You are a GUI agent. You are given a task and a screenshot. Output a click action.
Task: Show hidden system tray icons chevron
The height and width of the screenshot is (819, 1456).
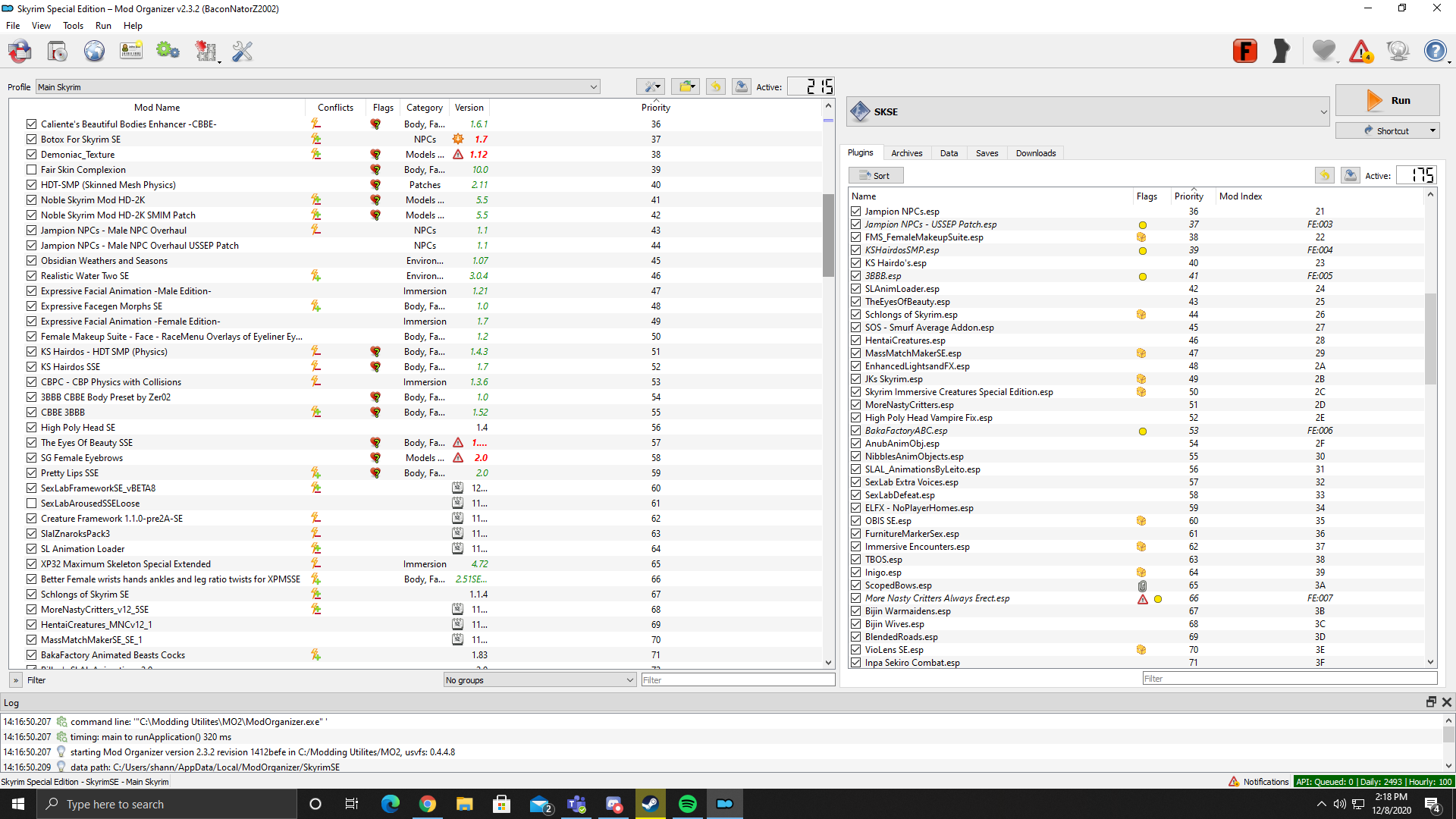pos(1322,804)
